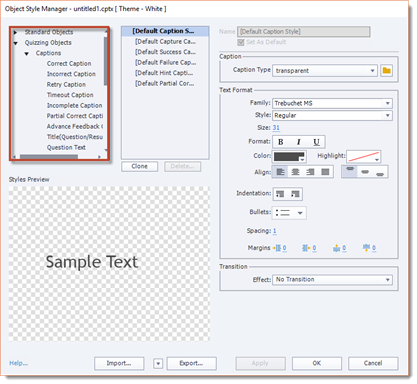Toggle Set As Default checkbox

(x=241, y=42)
